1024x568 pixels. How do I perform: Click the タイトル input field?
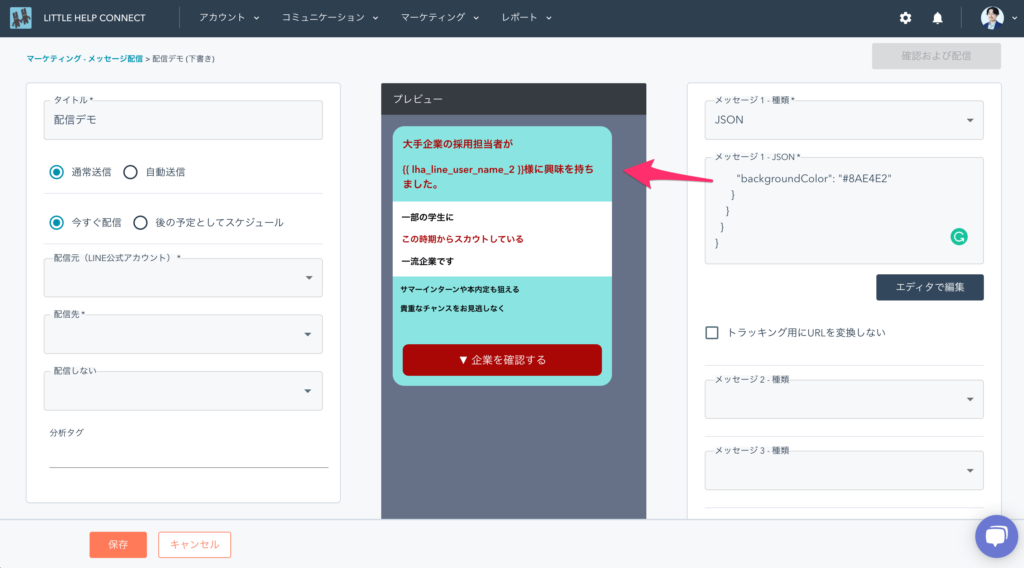click(x=183, y=120)
